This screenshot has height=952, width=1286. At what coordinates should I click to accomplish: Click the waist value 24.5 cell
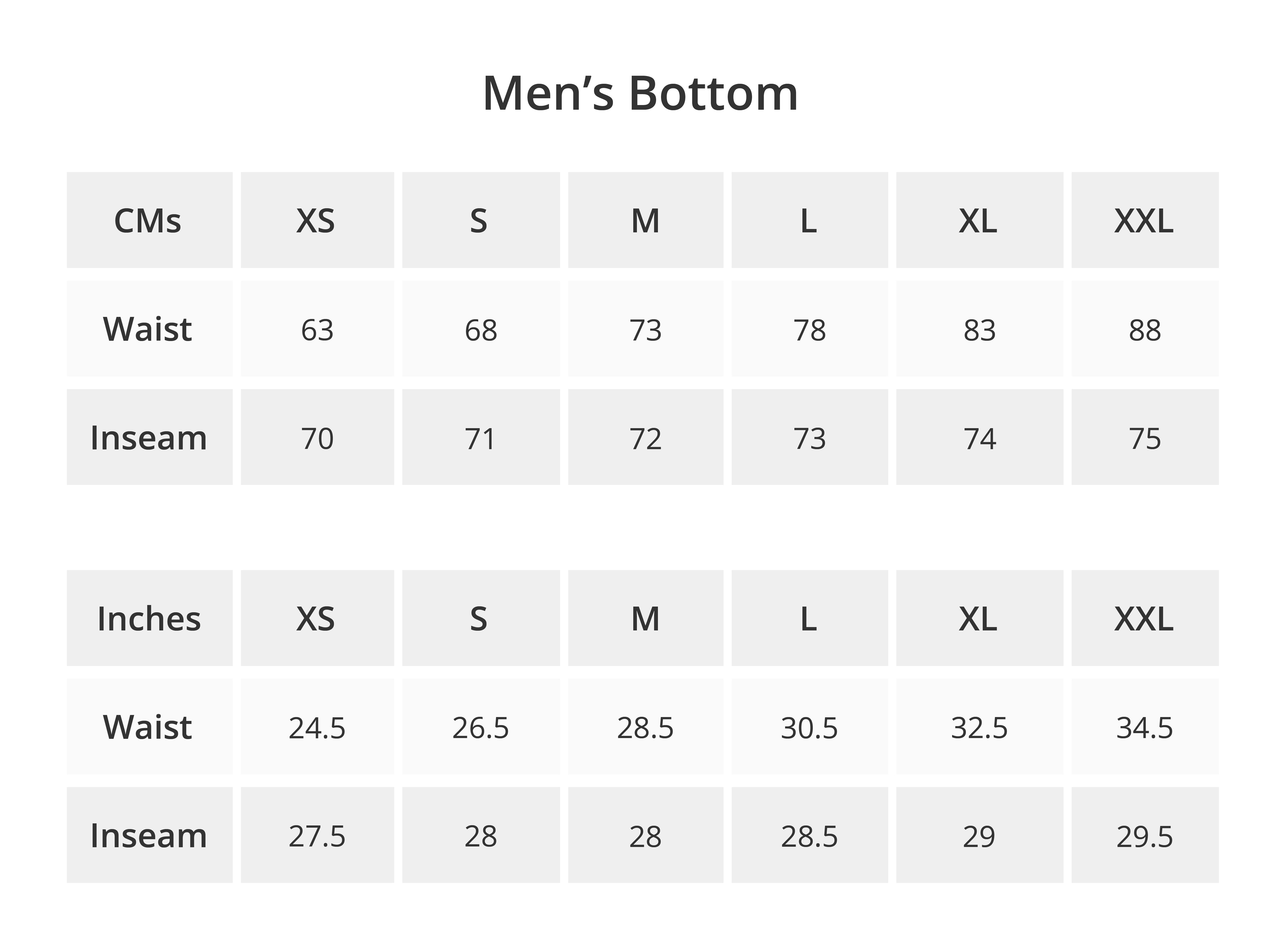click(x=317, y=727)
